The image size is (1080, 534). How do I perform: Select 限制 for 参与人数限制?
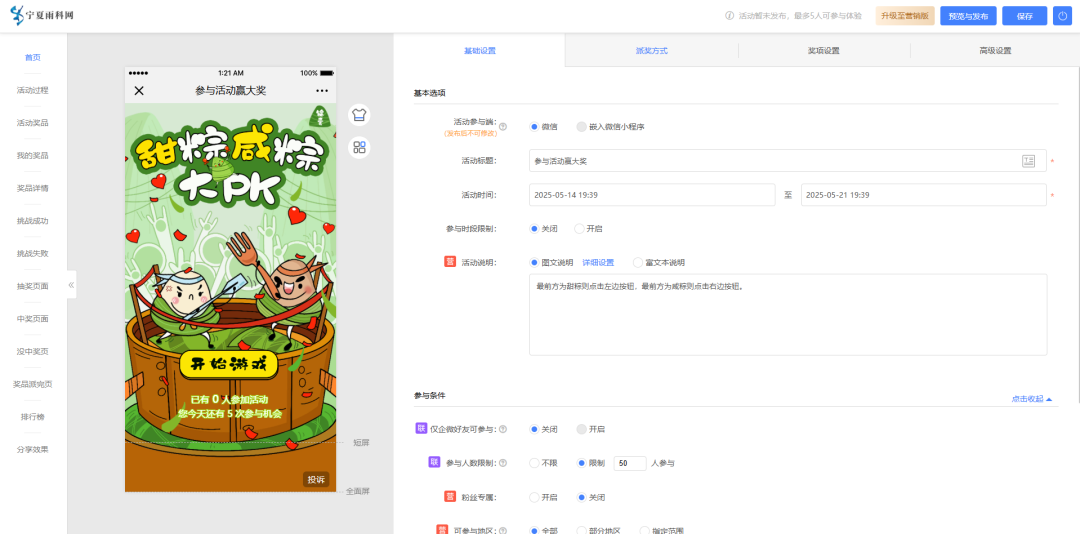point(581,463)
